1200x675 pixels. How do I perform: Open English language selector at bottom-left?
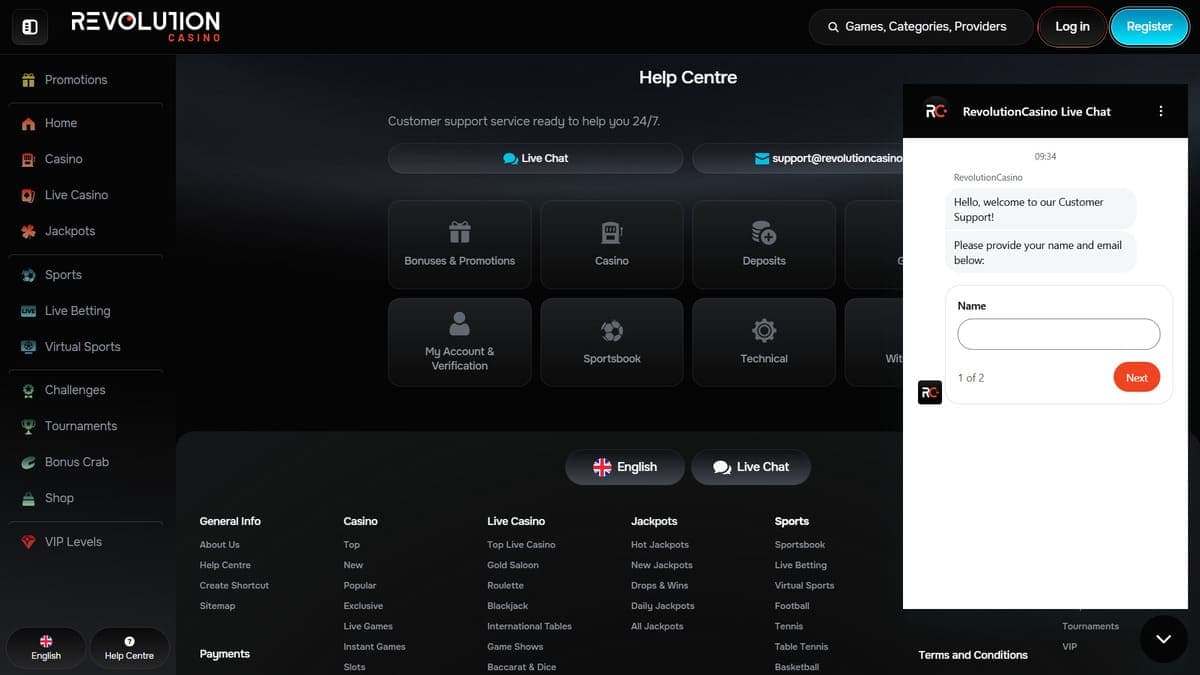click(x=46, y=648)
